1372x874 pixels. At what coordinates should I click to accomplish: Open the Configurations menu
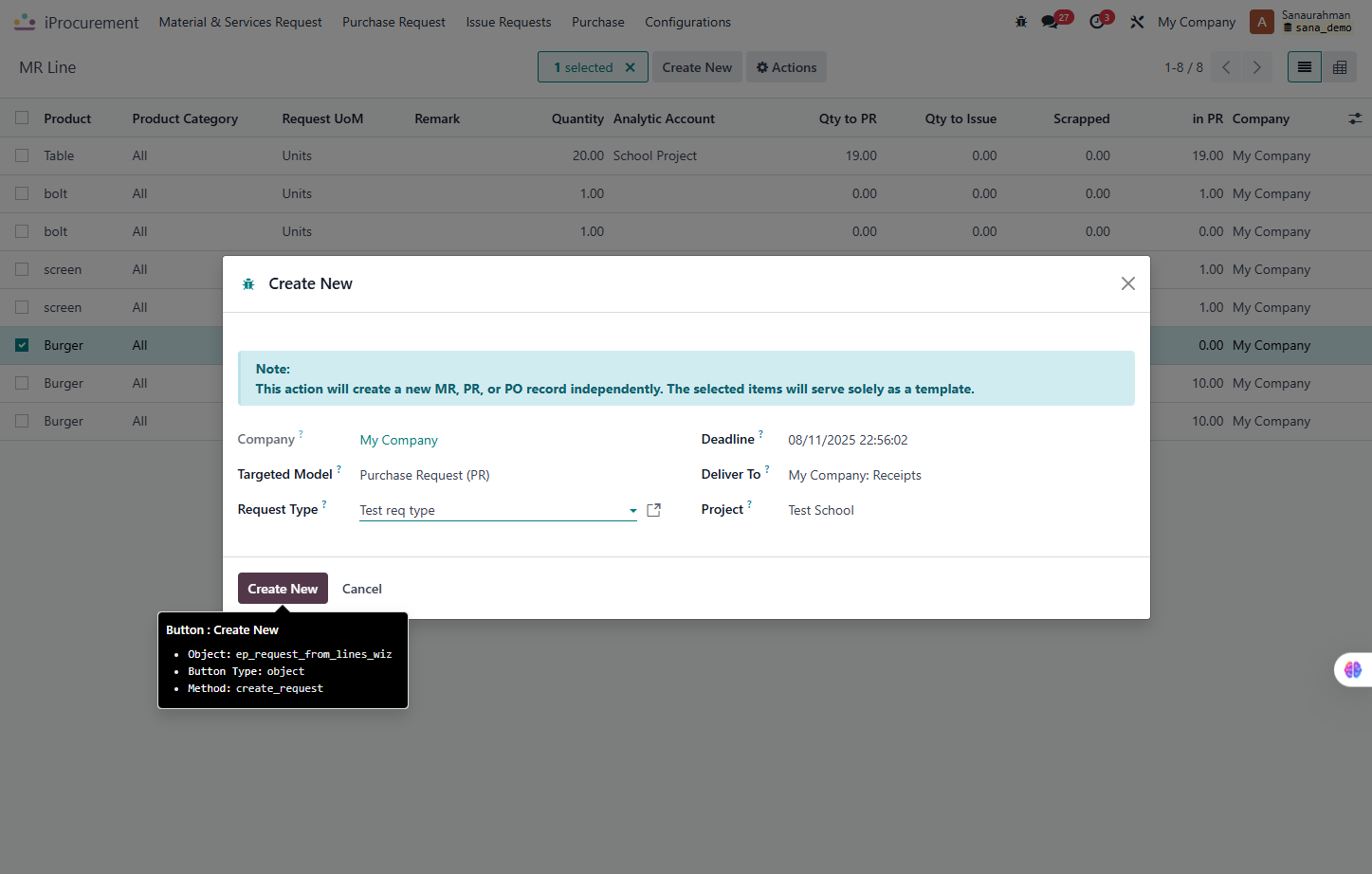click(687, 22)
